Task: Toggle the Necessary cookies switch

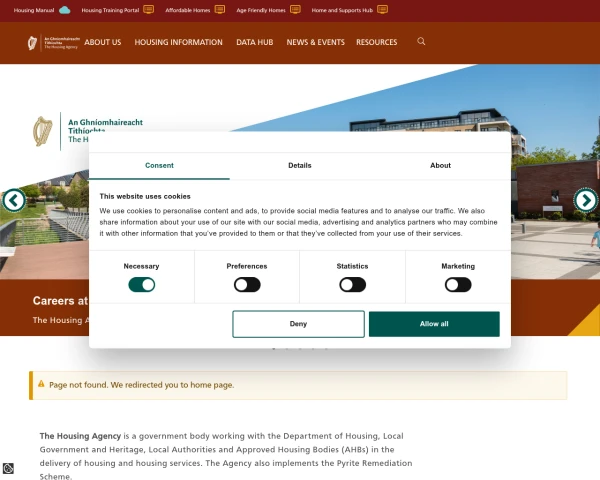Action: click(x=142, y=285)
